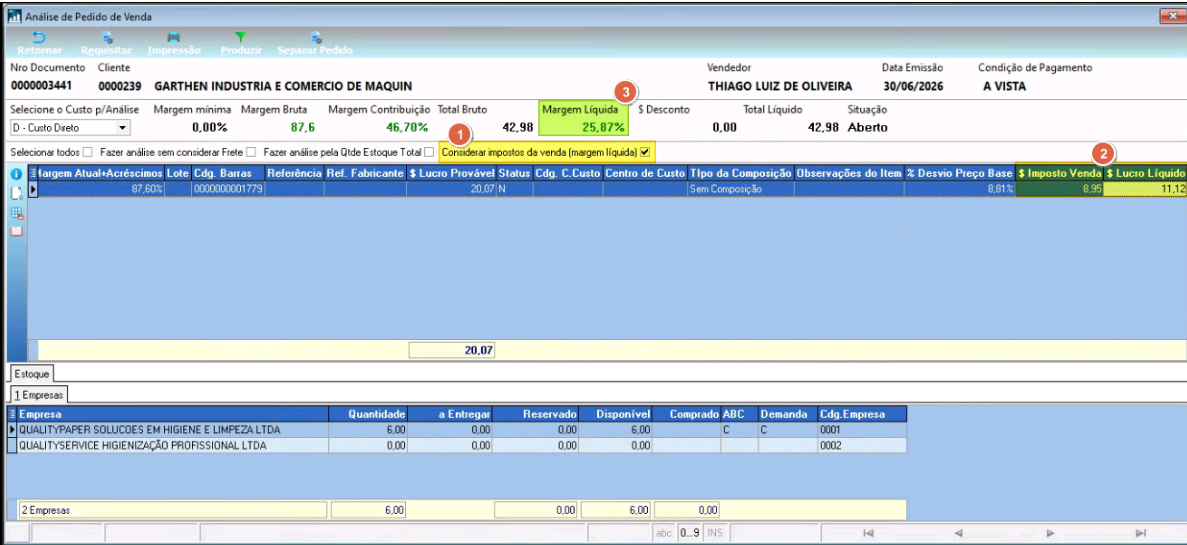The width and height of the screenshot is (1187, 545).
Task: Click the Requisitar toolbar button
Action: coord(106,43)
